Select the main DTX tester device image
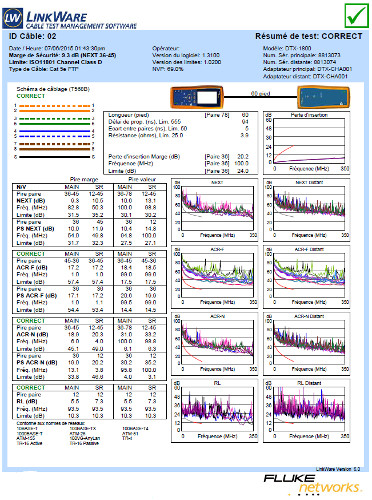Screen dimensions: 372x500 (197, 97)
